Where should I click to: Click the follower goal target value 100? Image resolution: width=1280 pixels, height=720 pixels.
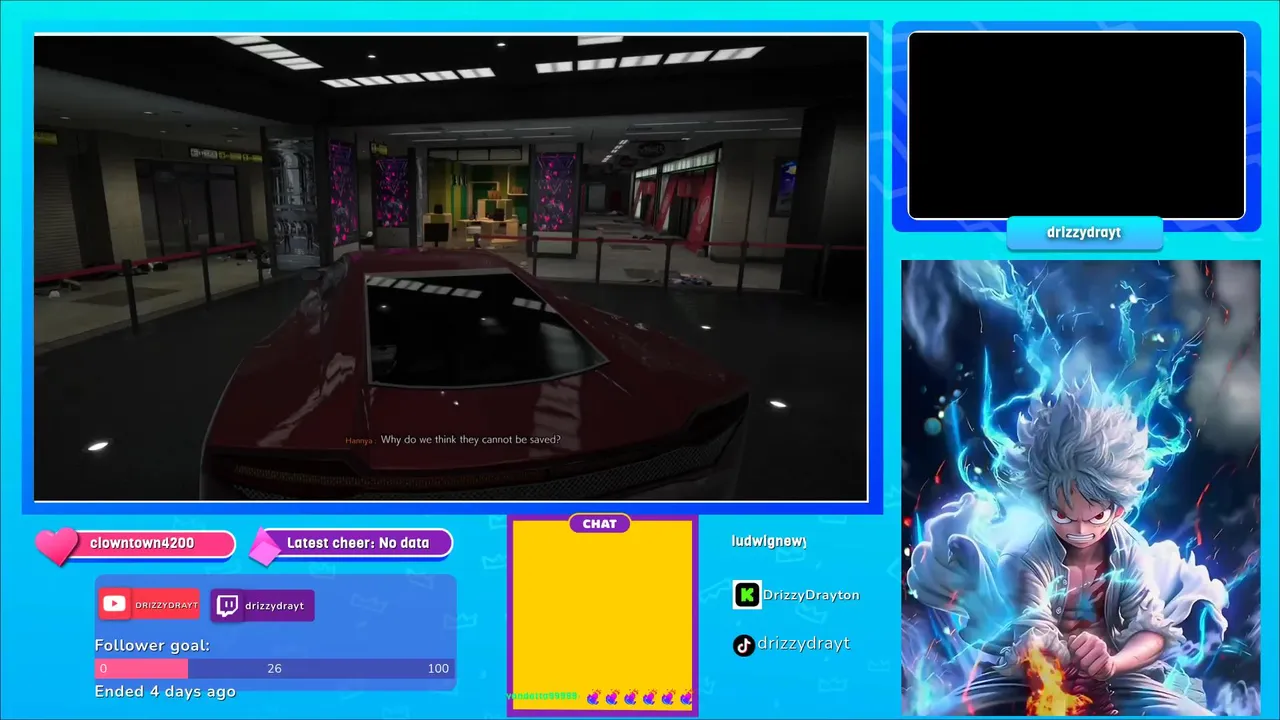coord(438,668)
